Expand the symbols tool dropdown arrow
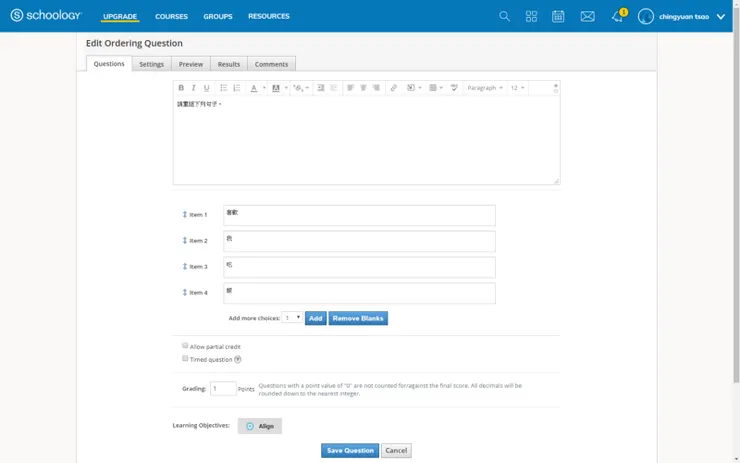 pos(307,88)
